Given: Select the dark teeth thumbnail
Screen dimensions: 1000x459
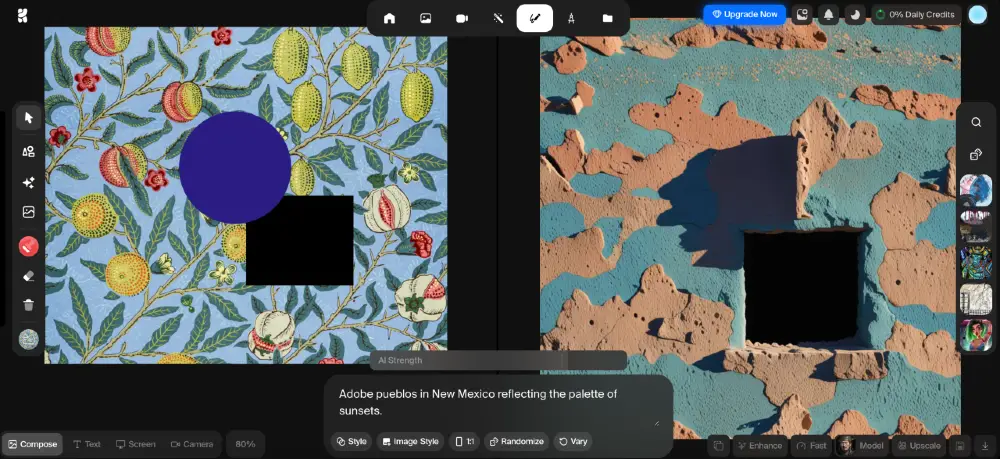Looking at the screenshot, I should click(x=976, y=226).
